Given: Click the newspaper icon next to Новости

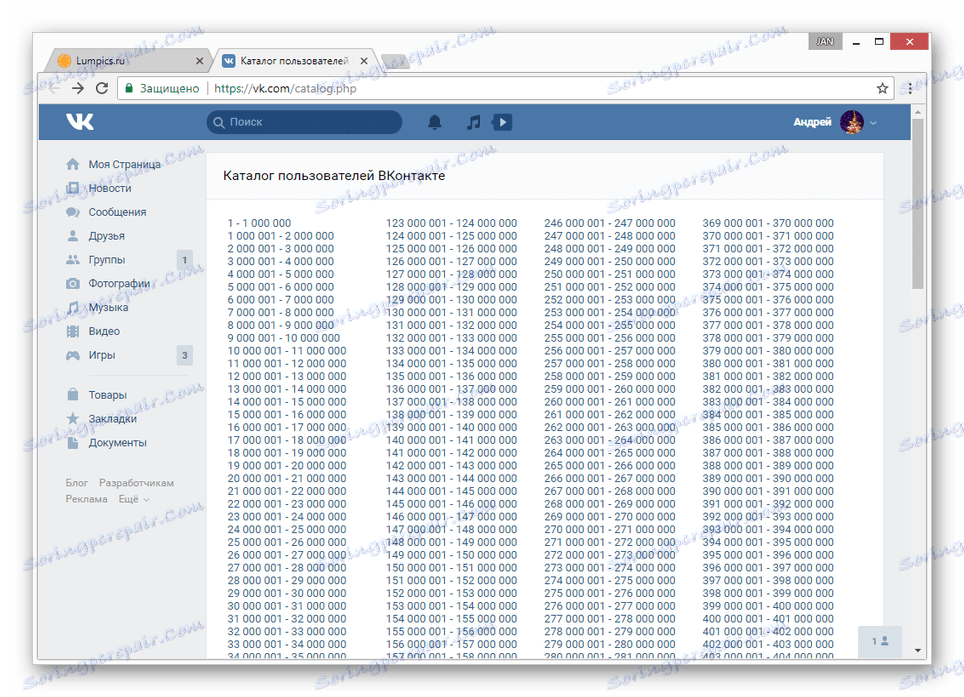Looking at the screenshot, I should (x=73, y=188).
